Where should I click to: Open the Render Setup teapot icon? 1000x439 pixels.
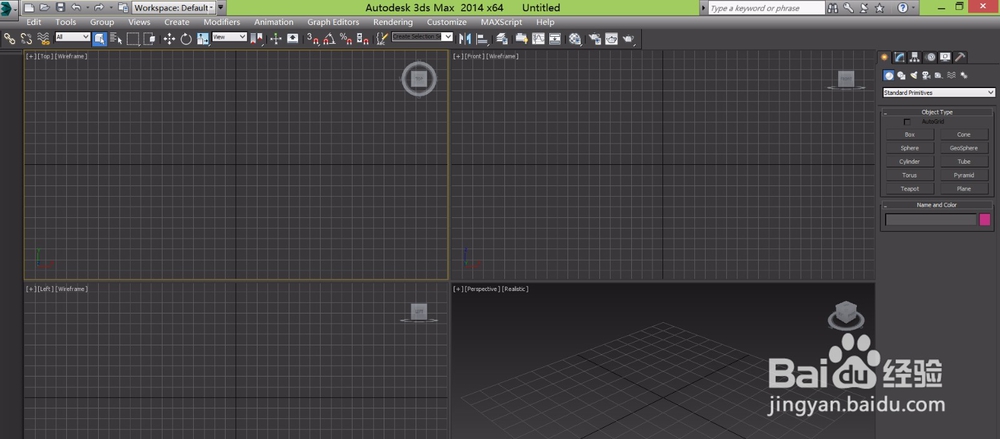pos(594,39)
